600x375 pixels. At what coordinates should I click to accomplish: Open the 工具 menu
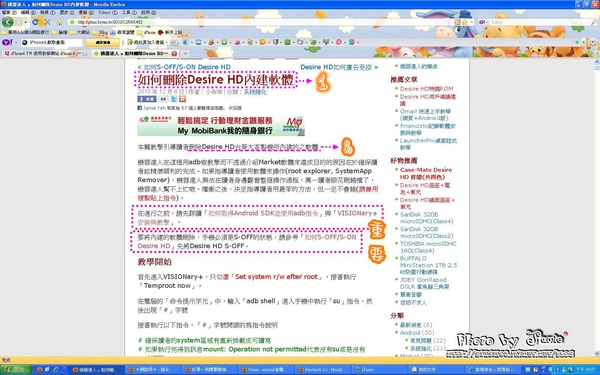129,13
